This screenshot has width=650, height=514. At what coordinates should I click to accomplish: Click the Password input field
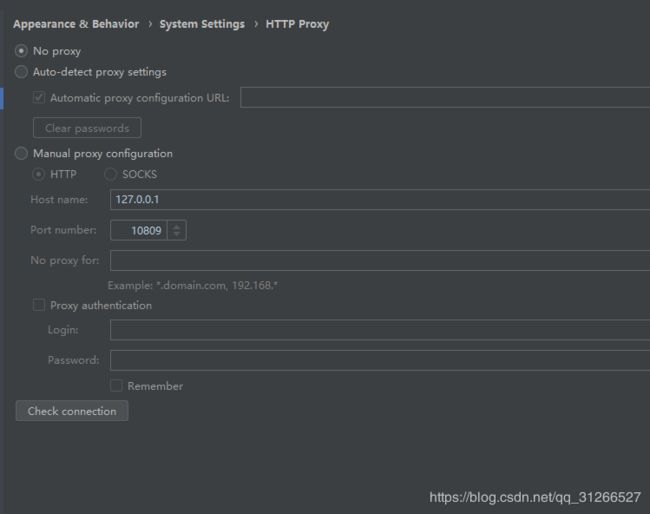coord(380,360)
